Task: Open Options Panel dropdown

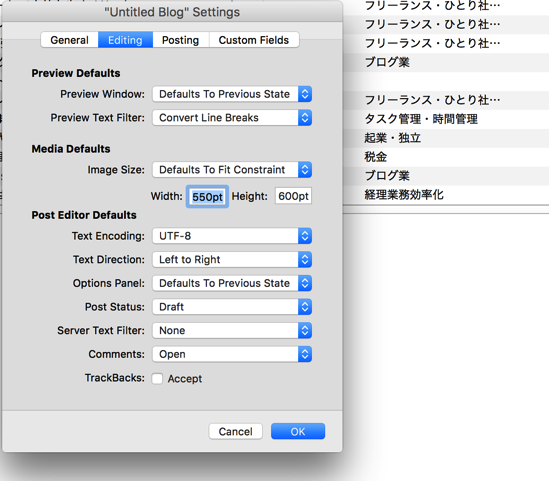Action: (232, 283)
